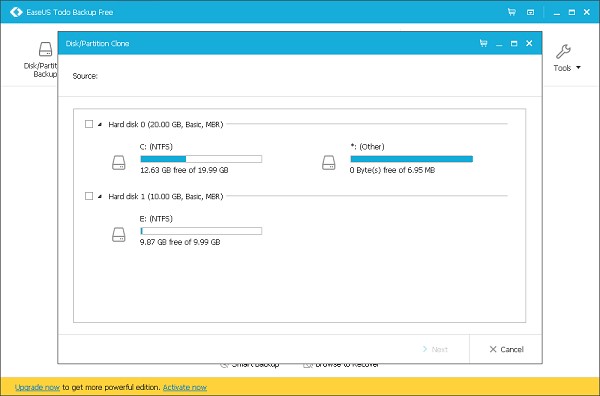Screen dimensions: 600x396
Task: Click the Activate now link
Action: tap(185, 387)
